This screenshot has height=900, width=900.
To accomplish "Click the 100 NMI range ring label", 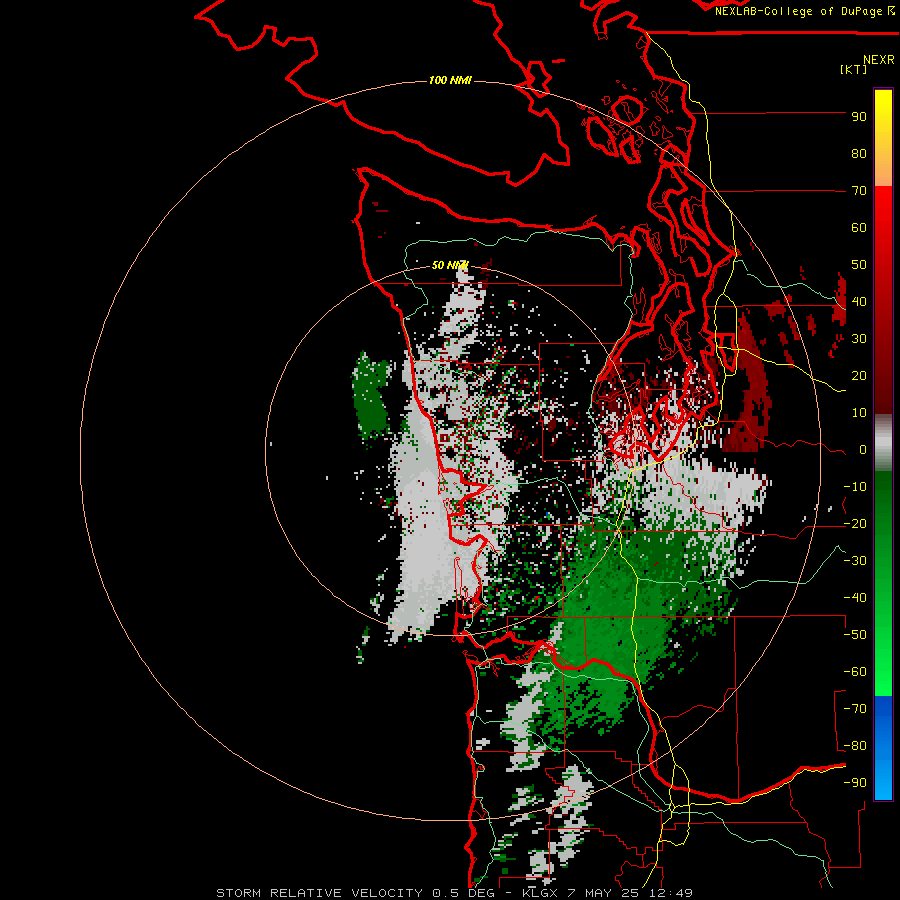I will click(450, 80).
